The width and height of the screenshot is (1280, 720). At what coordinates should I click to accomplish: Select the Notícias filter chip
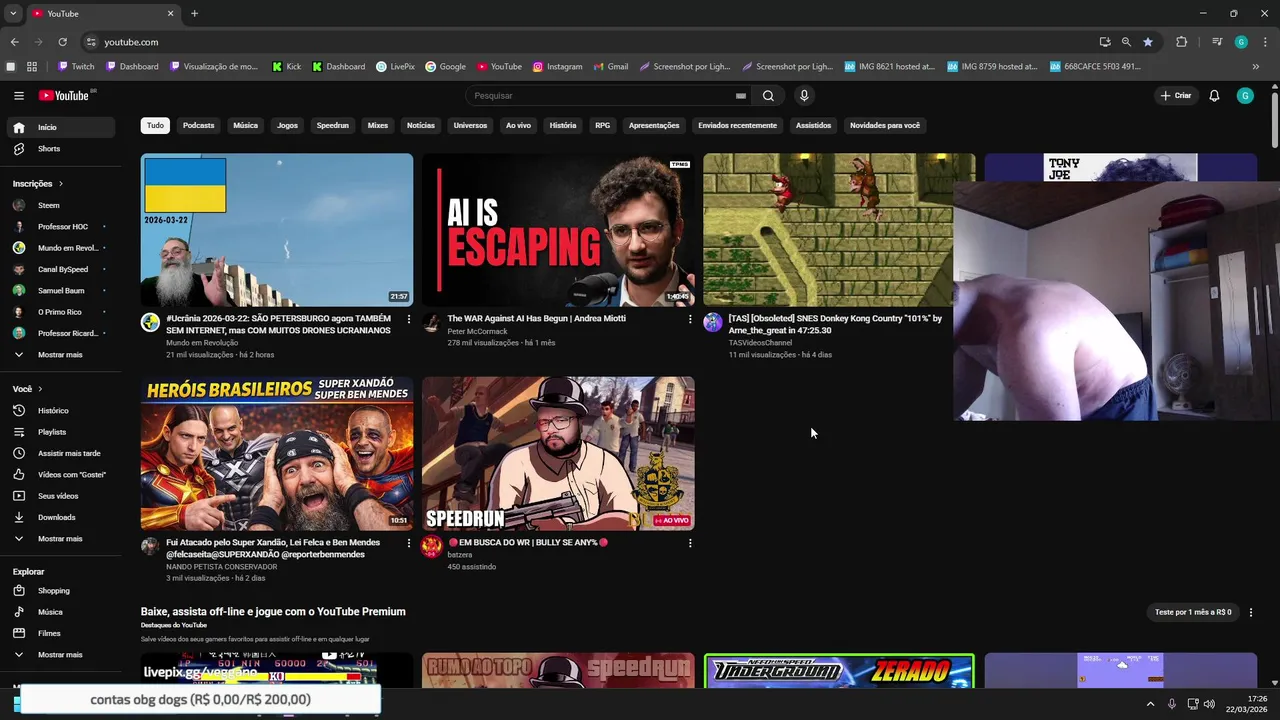coord(421,126)
